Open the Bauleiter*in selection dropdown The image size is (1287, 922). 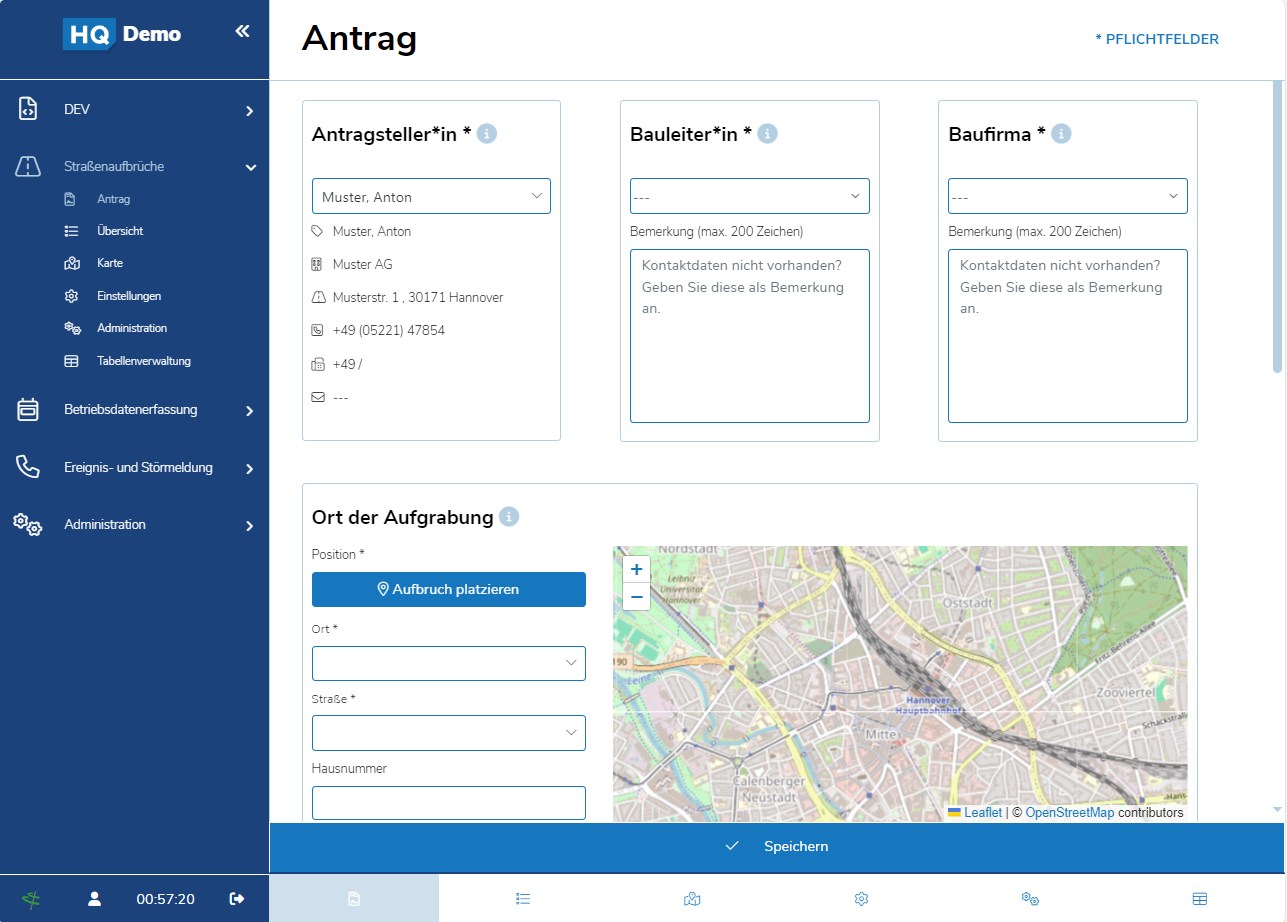point(749,196)
